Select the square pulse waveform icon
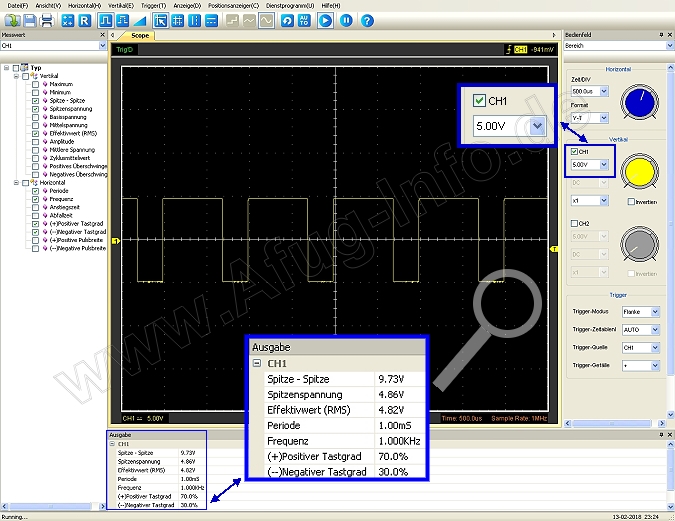This screenshot has height=521, width=675. [105, 20]
